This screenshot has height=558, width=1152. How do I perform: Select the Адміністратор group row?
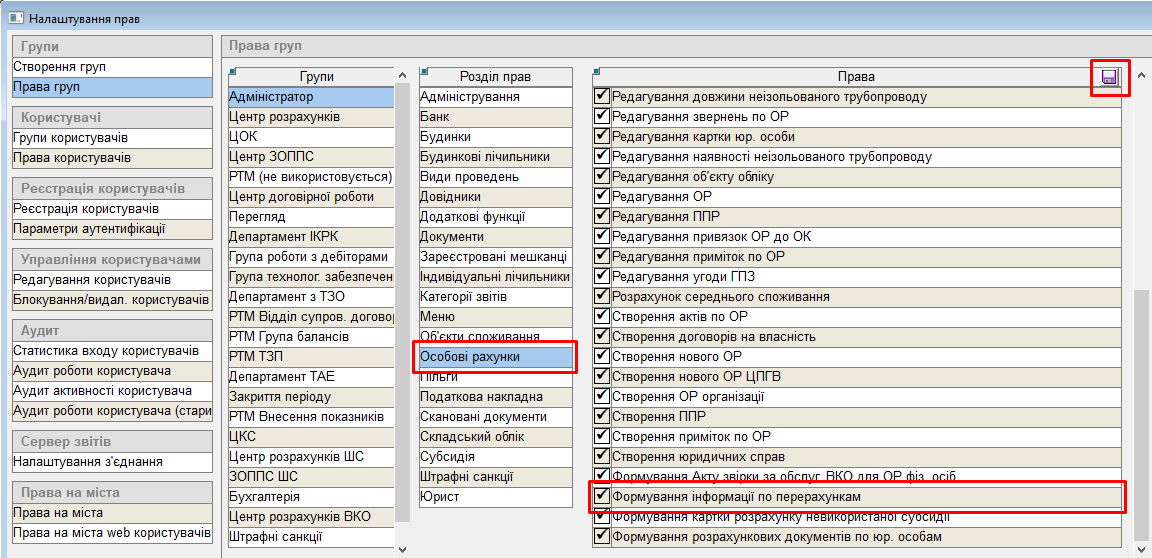tap(311, 97)
